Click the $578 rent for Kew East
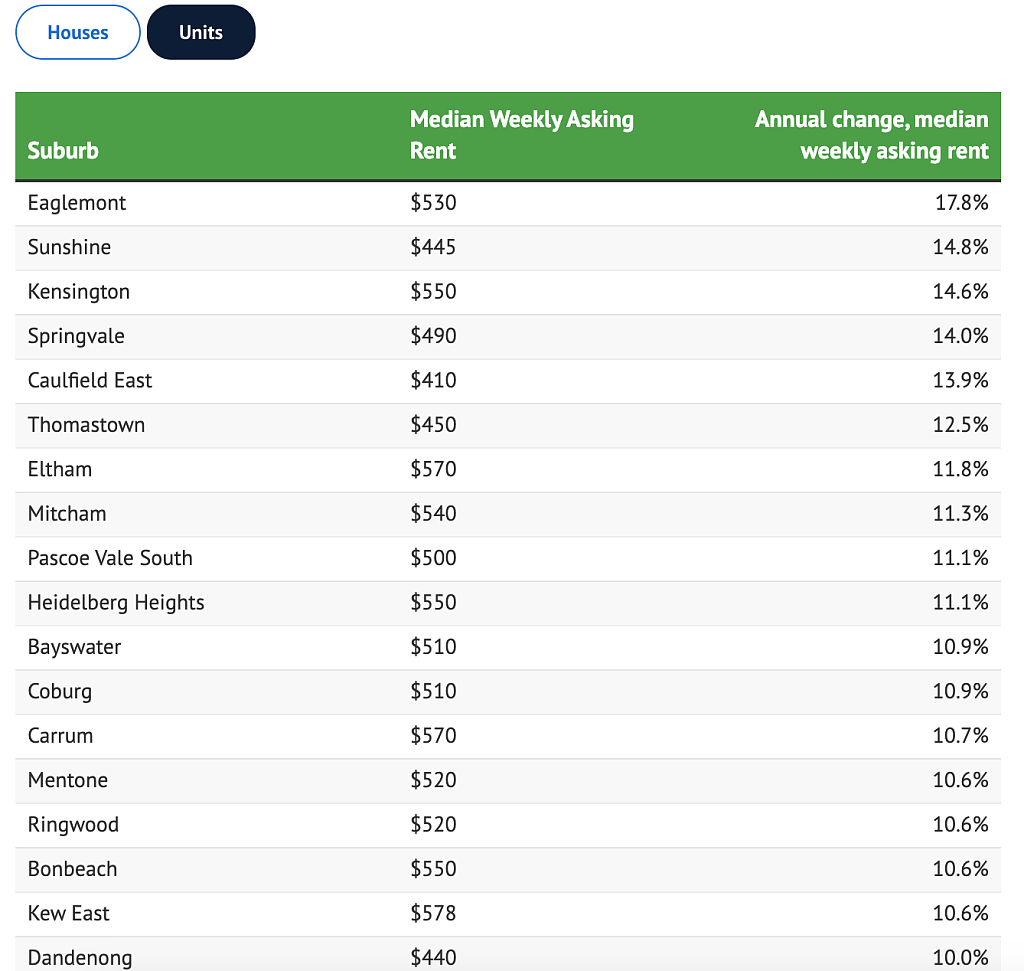The width and height of the screenshot is (1024, 971). tap(433, 913)
